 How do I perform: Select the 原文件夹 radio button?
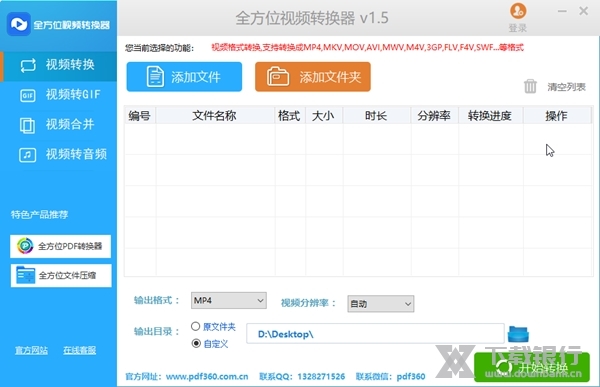[x=196, y=327]
